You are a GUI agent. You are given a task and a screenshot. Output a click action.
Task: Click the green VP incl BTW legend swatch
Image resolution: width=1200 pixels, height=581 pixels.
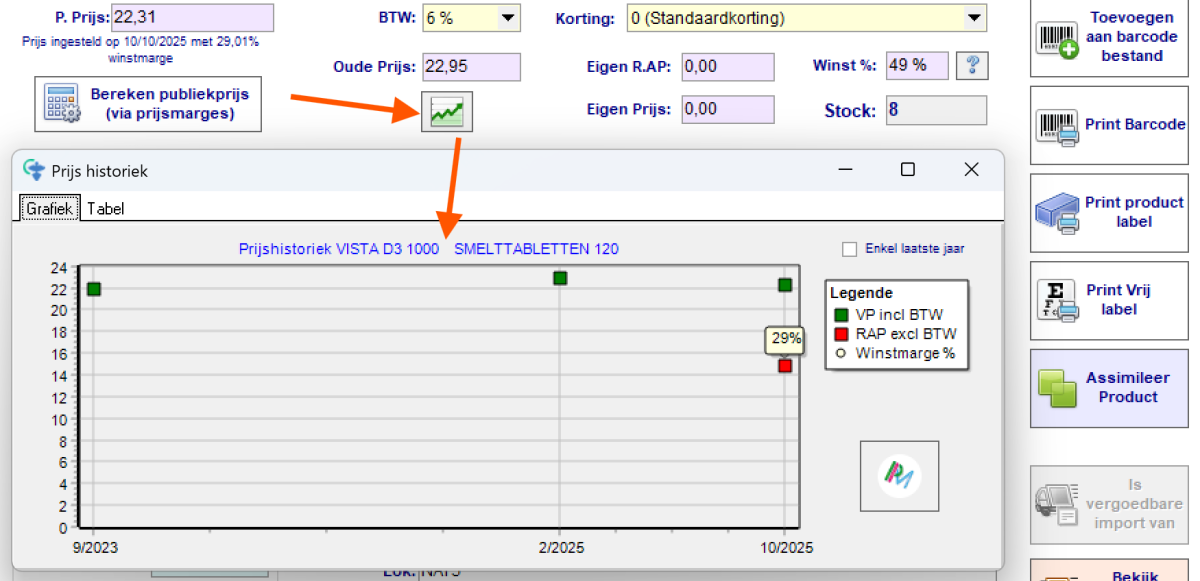coord(842,315)
